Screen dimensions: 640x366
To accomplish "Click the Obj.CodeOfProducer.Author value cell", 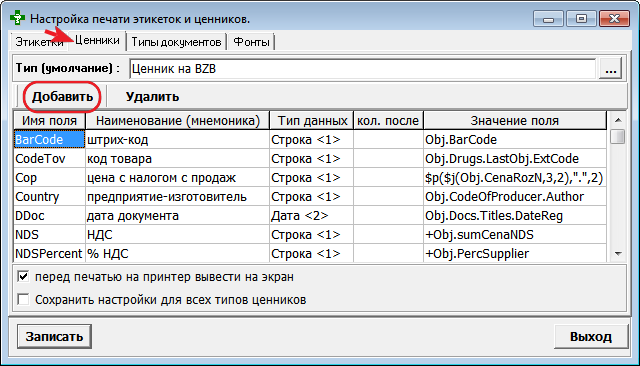I will click(x=515, y=197).
